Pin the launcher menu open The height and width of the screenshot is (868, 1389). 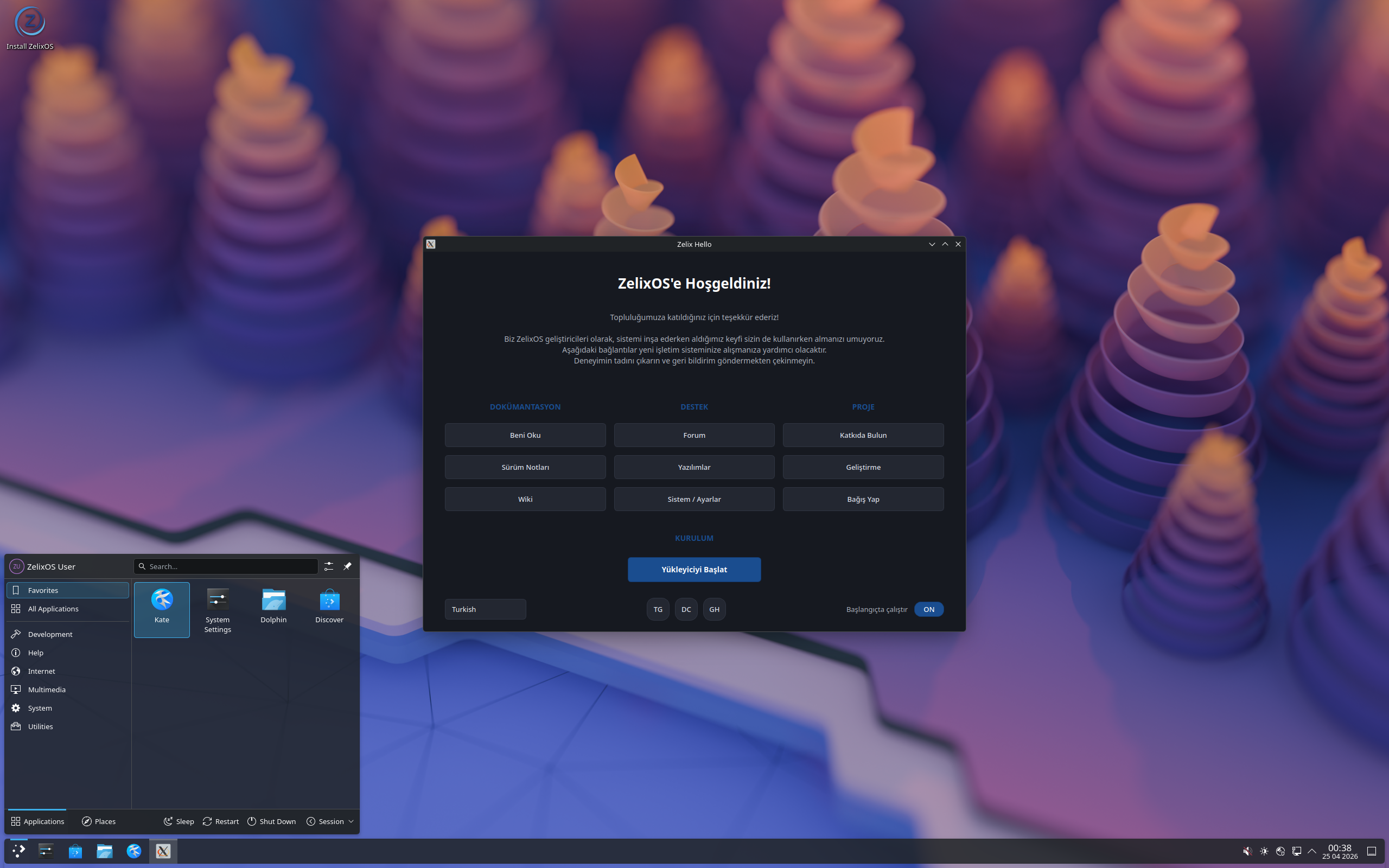pos(347,566)
